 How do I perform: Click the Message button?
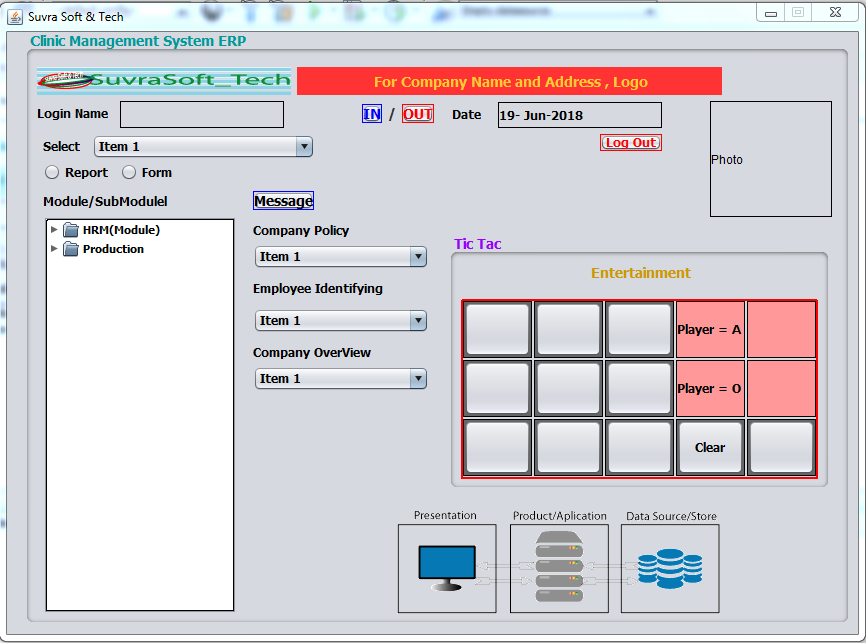click(x=283, y=201)
